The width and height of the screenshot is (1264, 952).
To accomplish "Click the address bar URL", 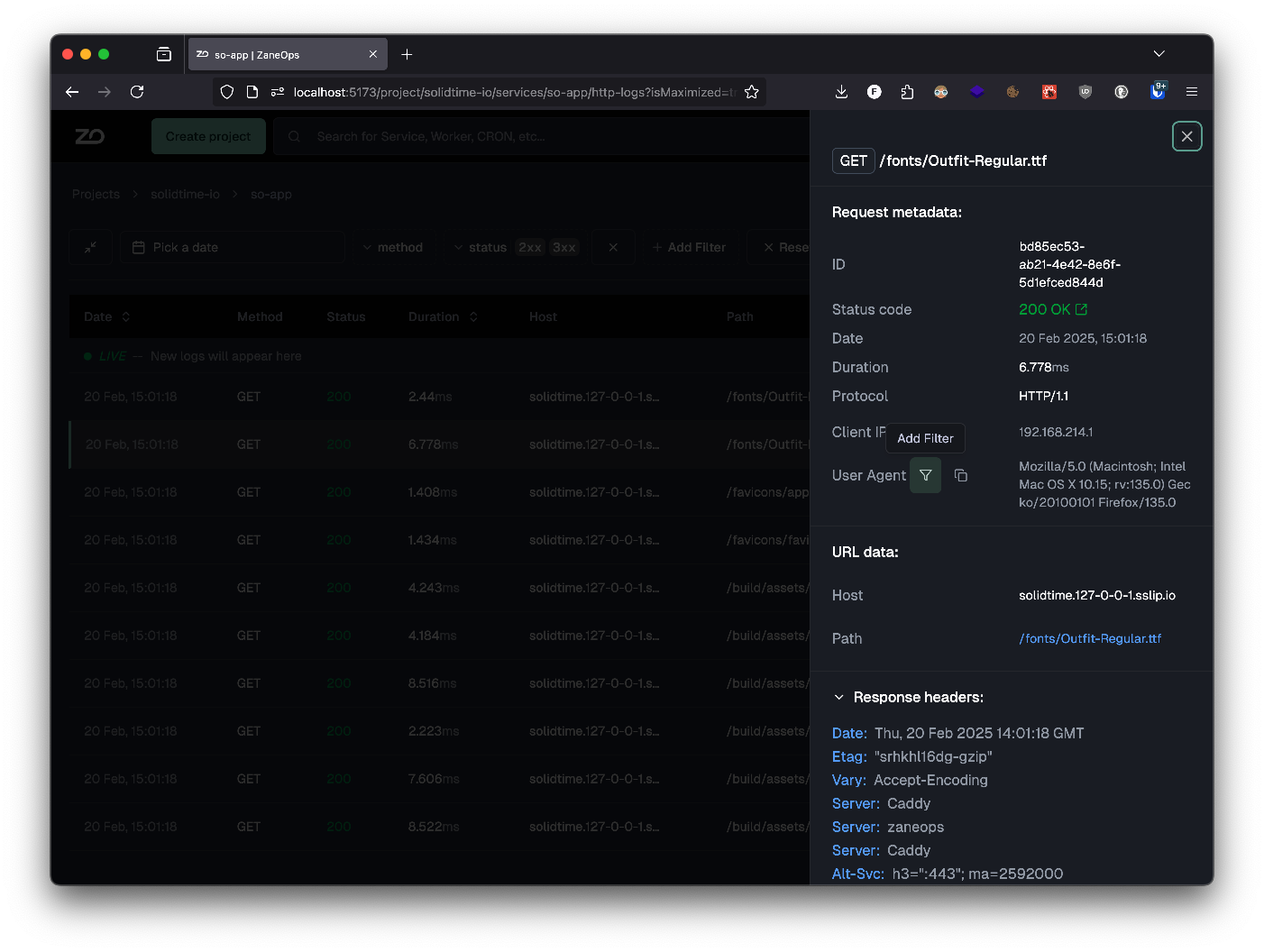I will (x=515, y=92).
